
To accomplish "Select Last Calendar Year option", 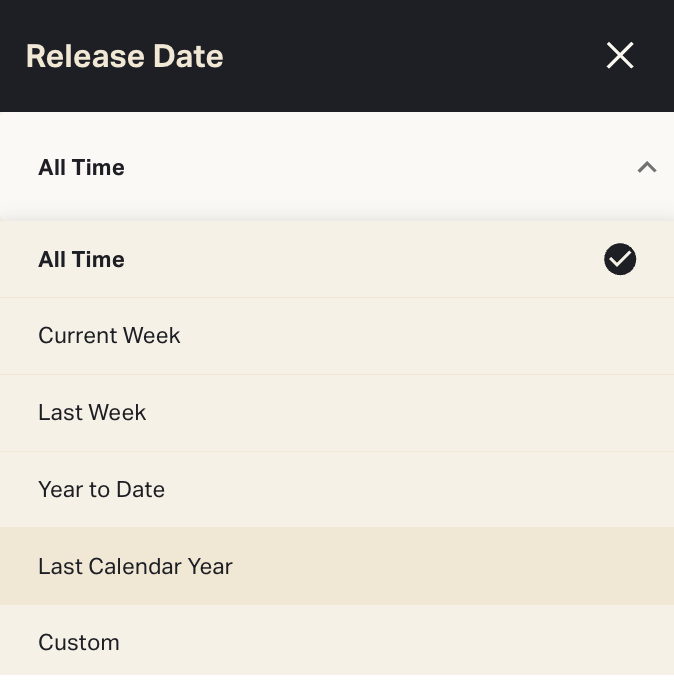I will [x=135, y=566].
